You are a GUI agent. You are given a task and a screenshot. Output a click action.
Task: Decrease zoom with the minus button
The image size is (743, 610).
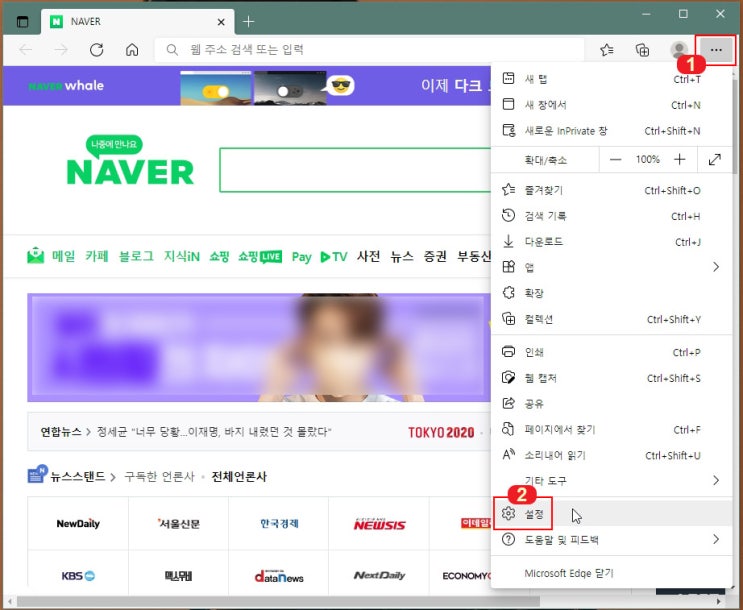615,160
